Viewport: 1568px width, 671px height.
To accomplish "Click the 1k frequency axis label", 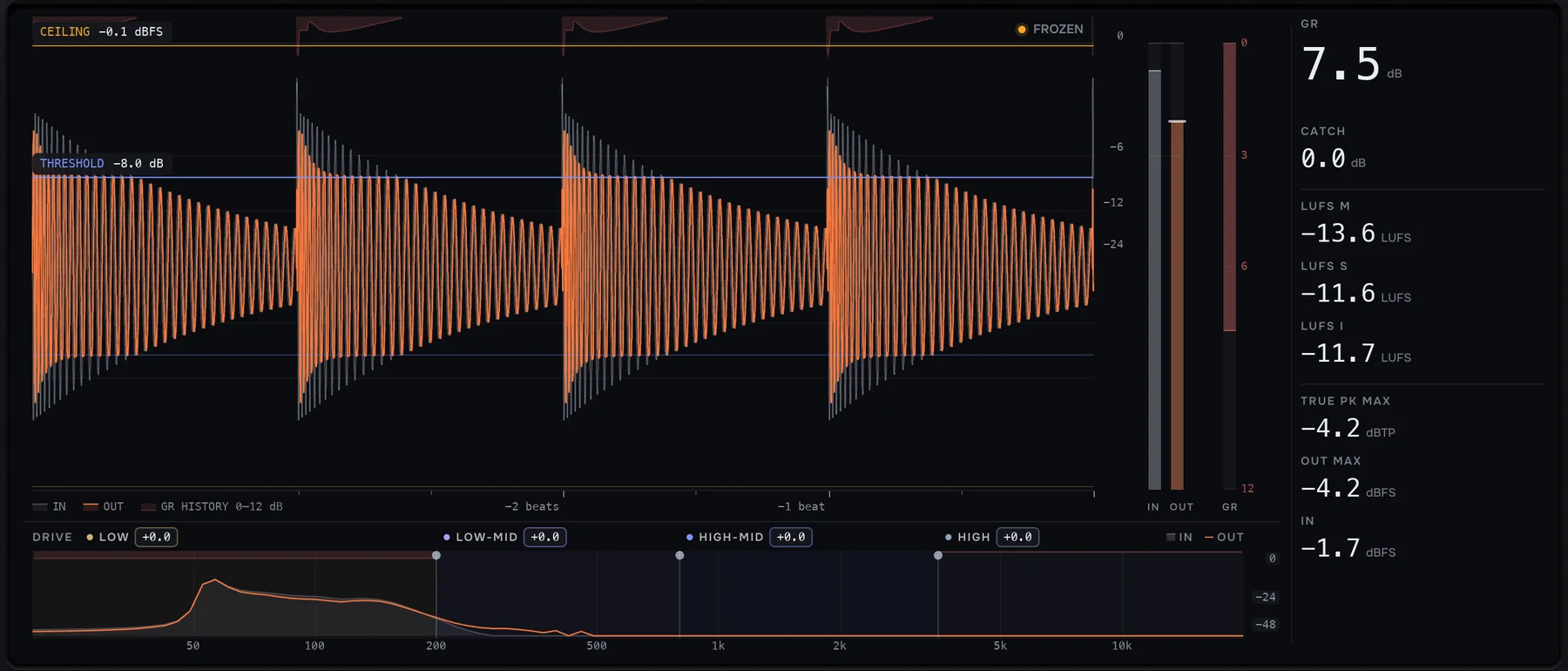I will click(718, 646).
